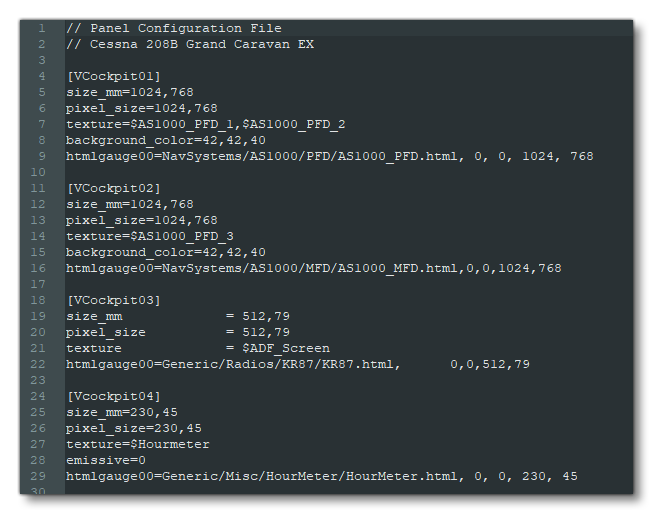Click line number 1 in the gutter
The image size is (653, 514).
pyautogui.click(x=42, y=28)
